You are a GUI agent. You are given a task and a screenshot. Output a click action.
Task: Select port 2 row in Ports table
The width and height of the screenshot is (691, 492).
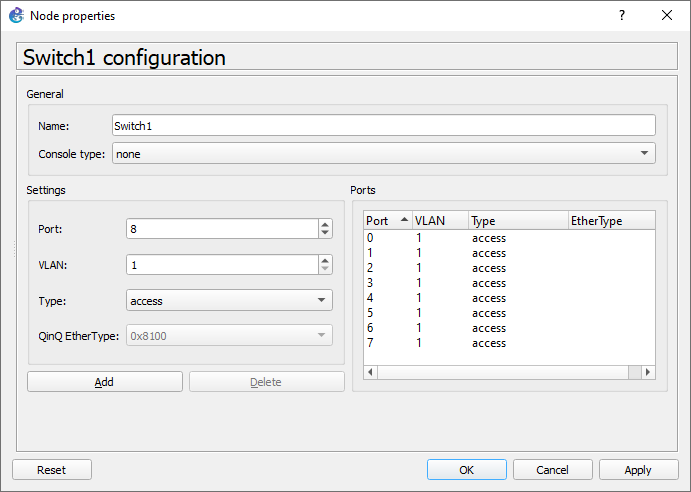(509, 268)
